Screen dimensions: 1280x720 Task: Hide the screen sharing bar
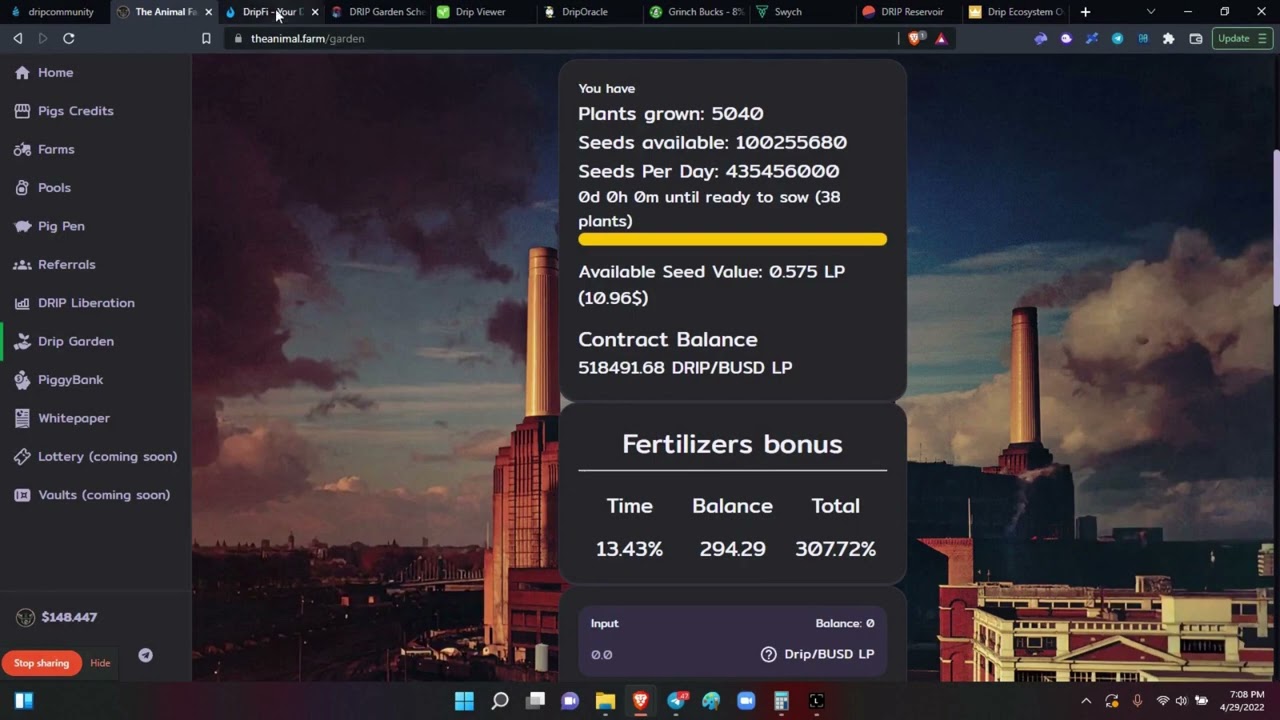click(100, 663)
